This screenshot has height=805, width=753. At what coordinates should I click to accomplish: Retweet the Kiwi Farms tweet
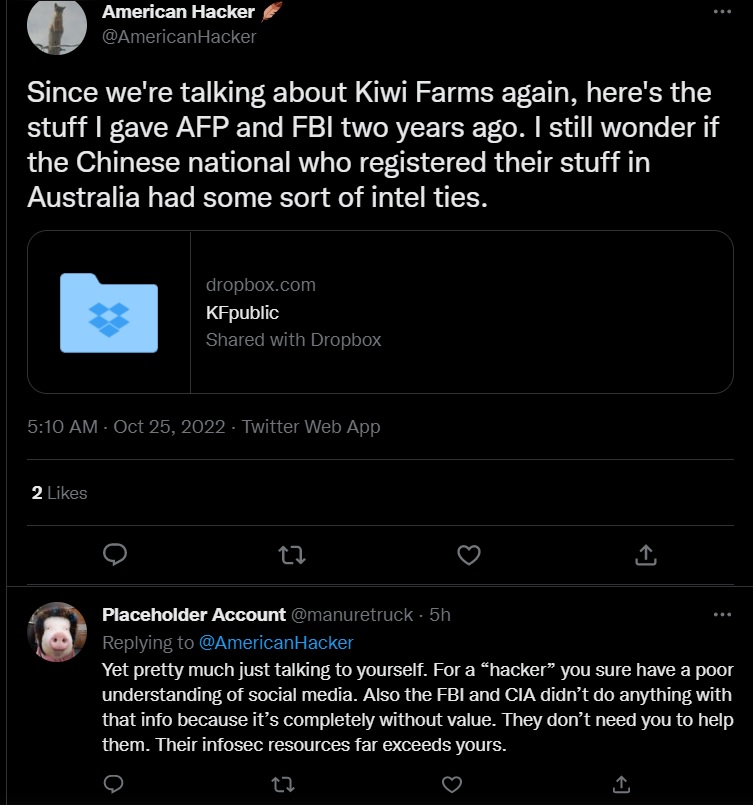point(290,554)
